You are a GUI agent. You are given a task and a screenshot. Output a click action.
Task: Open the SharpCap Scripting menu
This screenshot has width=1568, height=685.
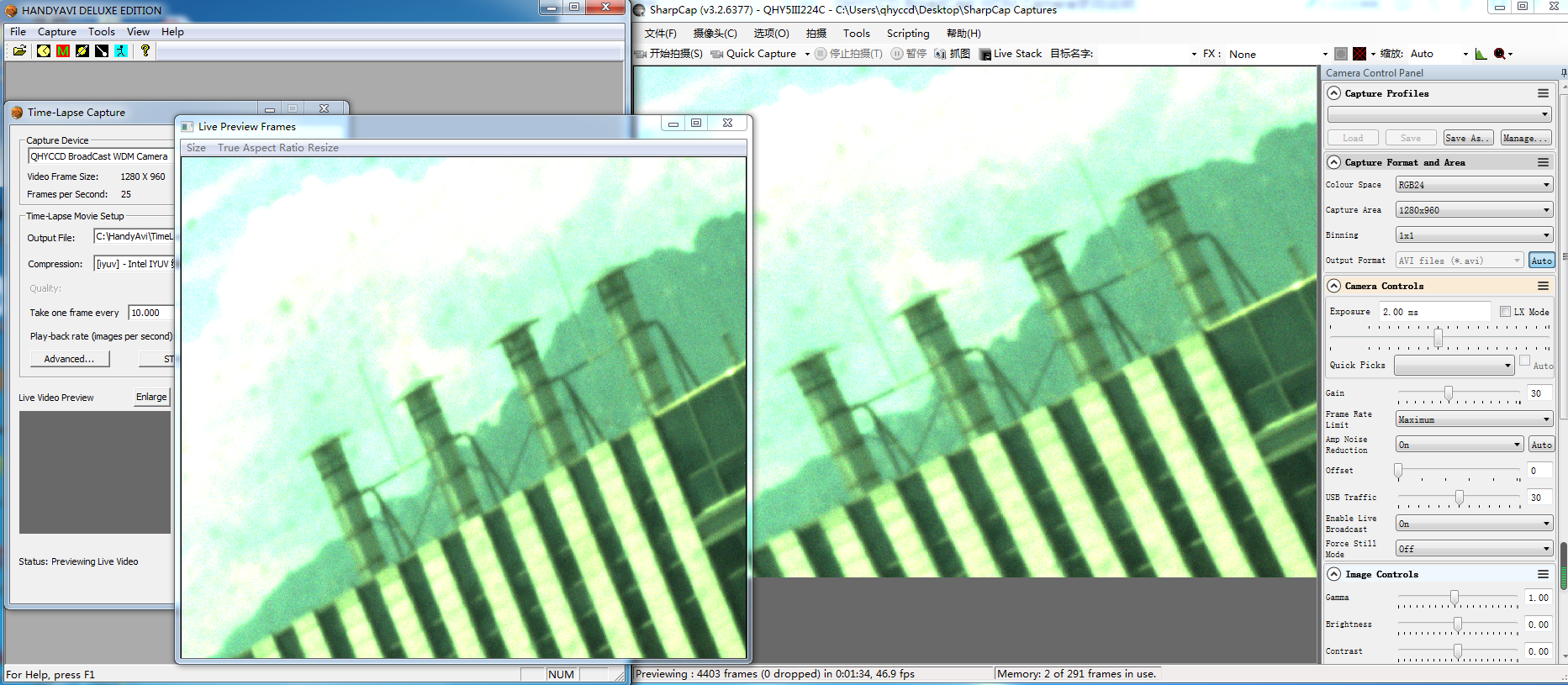coord(908,34)
